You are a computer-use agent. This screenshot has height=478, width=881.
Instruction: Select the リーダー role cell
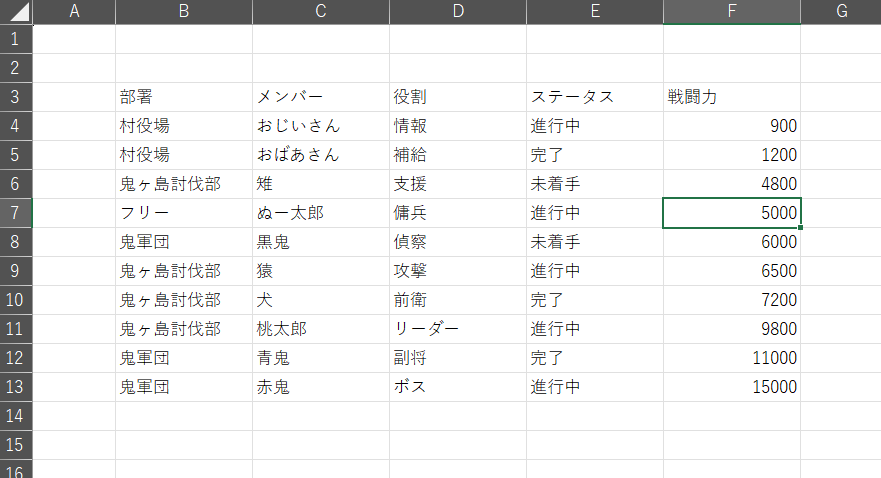[458, 329]
